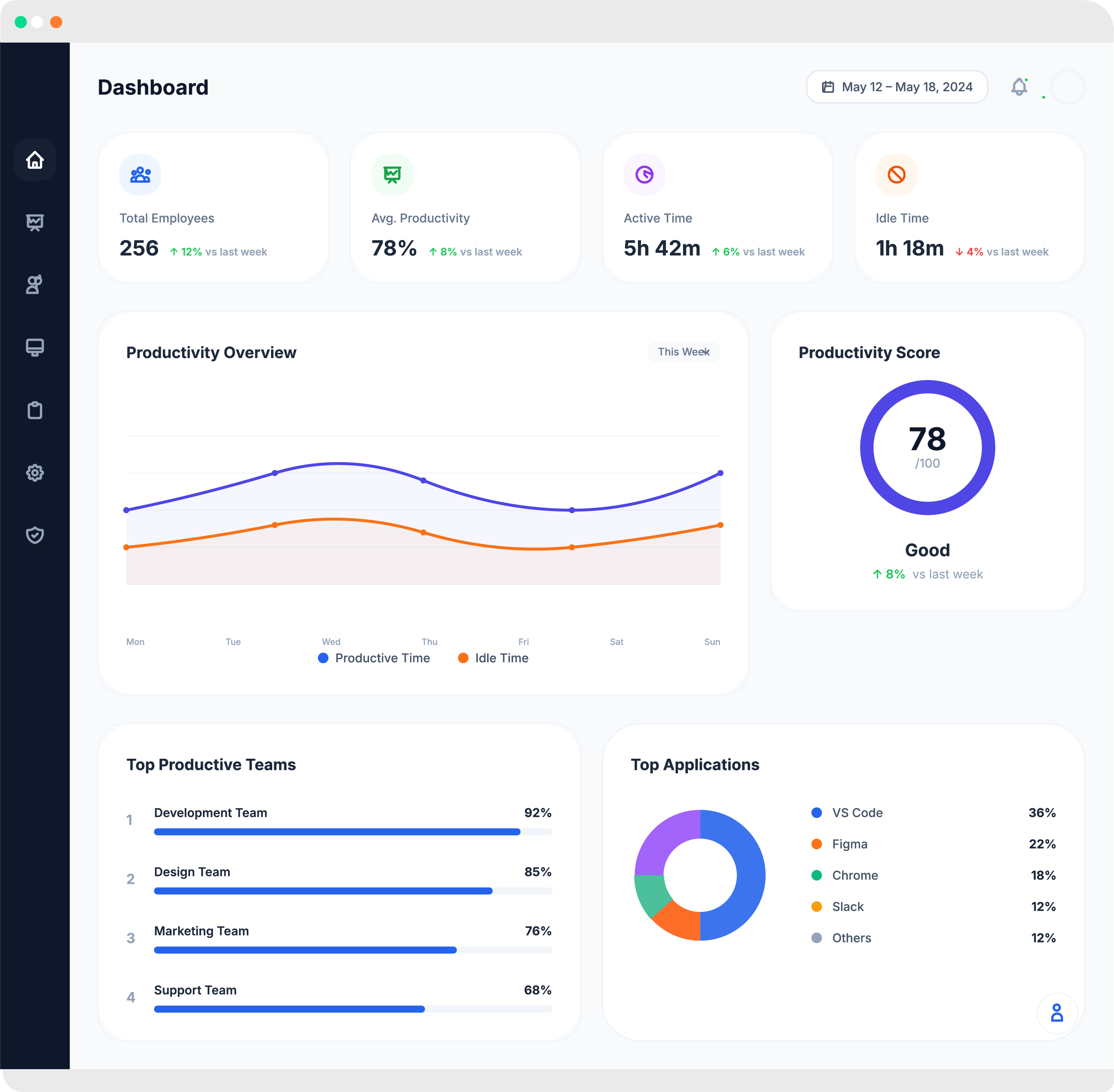Click the Slack application label
The width and height of the screenshot is (1114, 1092).
pyautogui.click(x=848, y=906)
